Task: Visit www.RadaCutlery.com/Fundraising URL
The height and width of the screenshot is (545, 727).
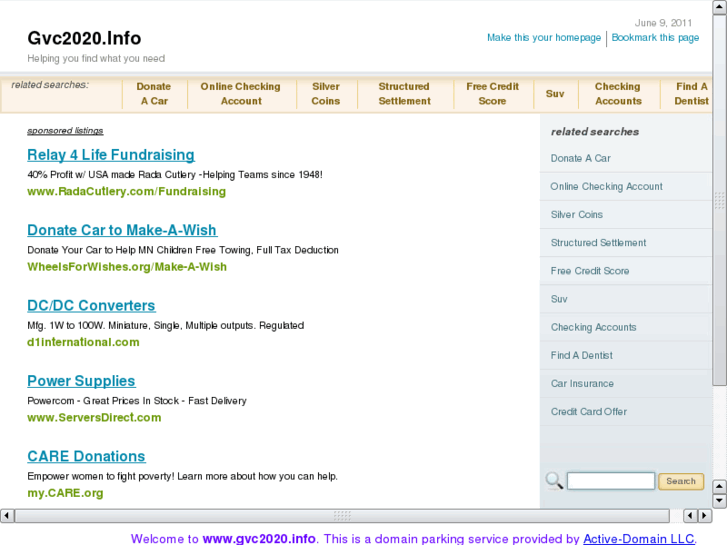Action: tap(127, 192)
